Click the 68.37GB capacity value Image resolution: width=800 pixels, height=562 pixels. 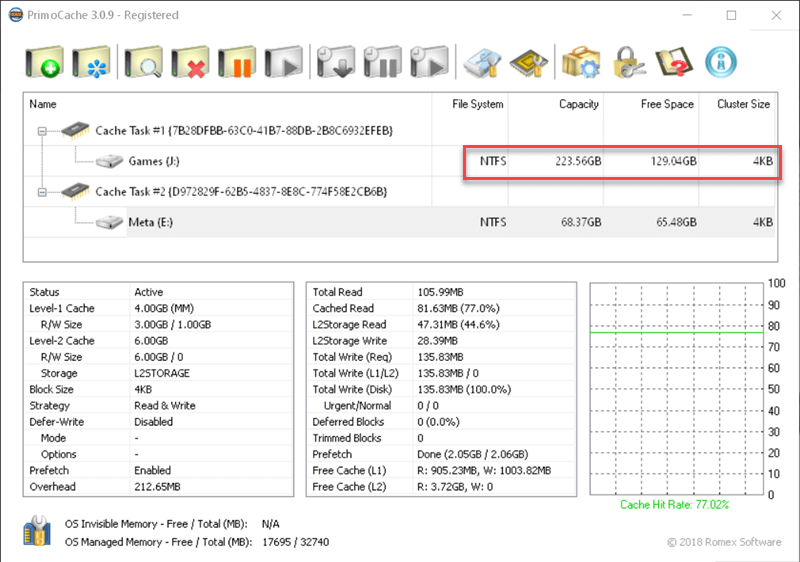click(581, 222)
